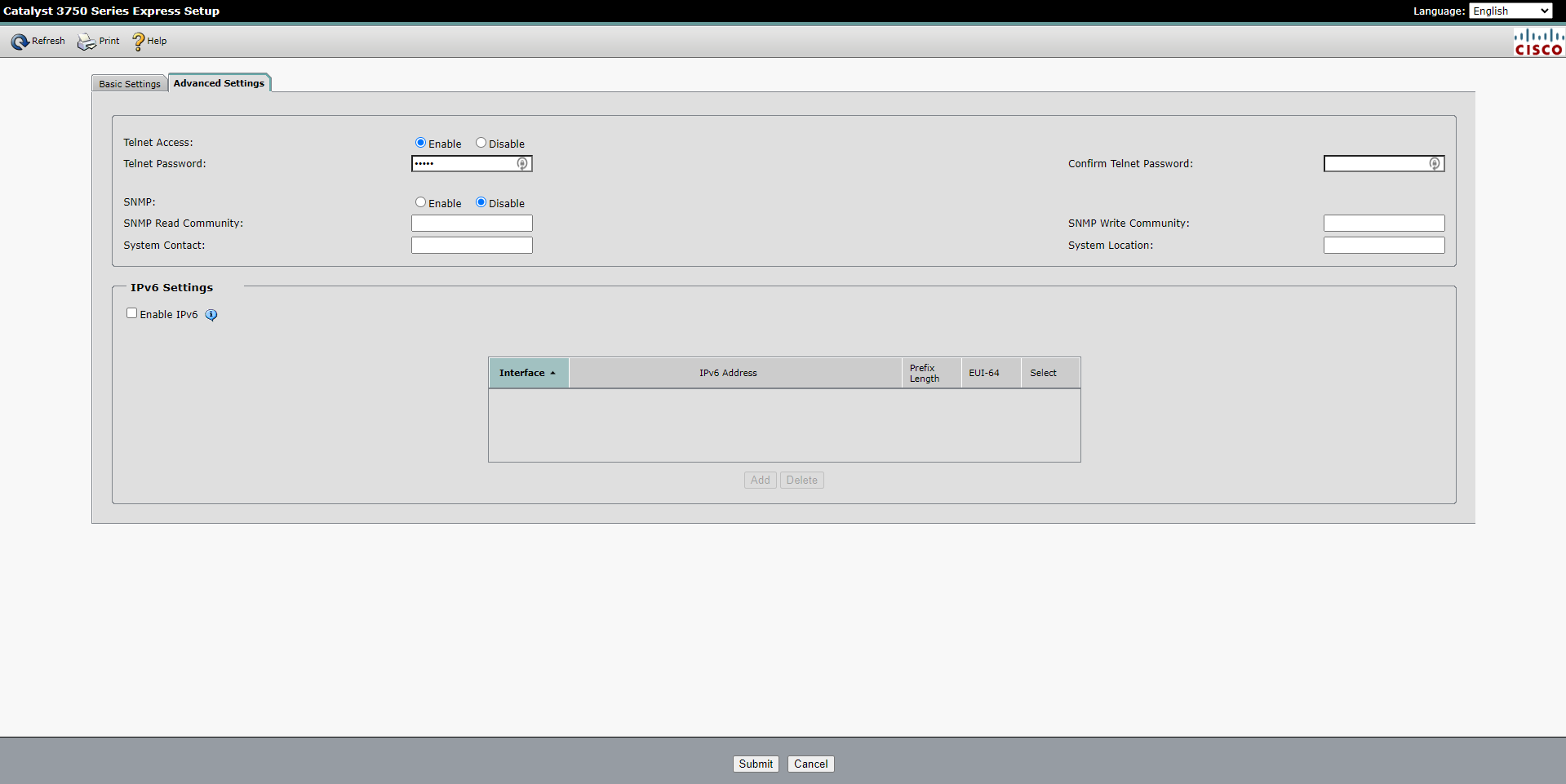Click the System Location input field
Image resolution: width=1566 pixels, height=784 pixels.
click(1384, 246)
